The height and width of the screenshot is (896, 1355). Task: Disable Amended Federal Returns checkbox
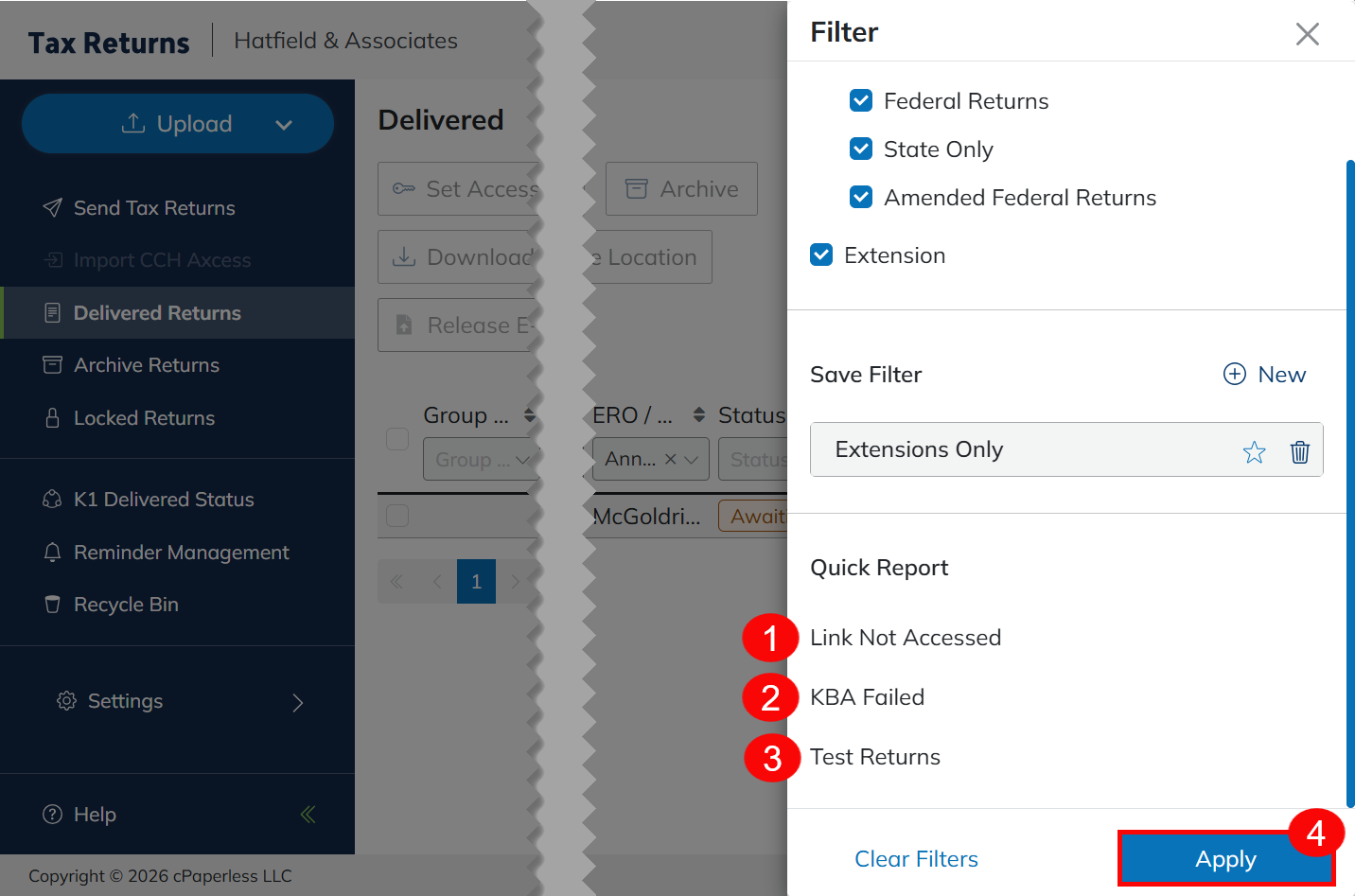click(861, 198)
